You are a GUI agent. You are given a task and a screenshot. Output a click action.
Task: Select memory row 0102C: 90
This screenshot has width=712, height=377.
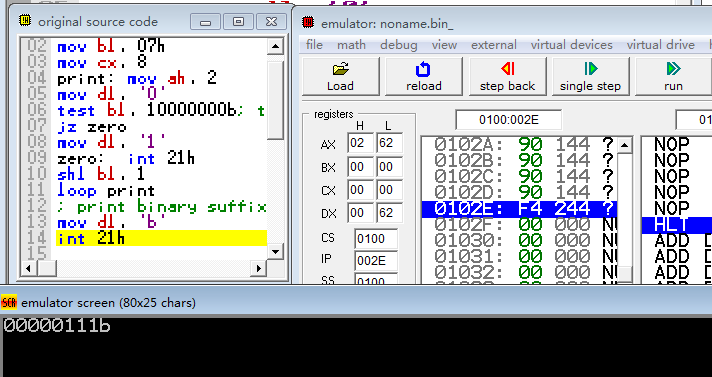coord(519,176)
